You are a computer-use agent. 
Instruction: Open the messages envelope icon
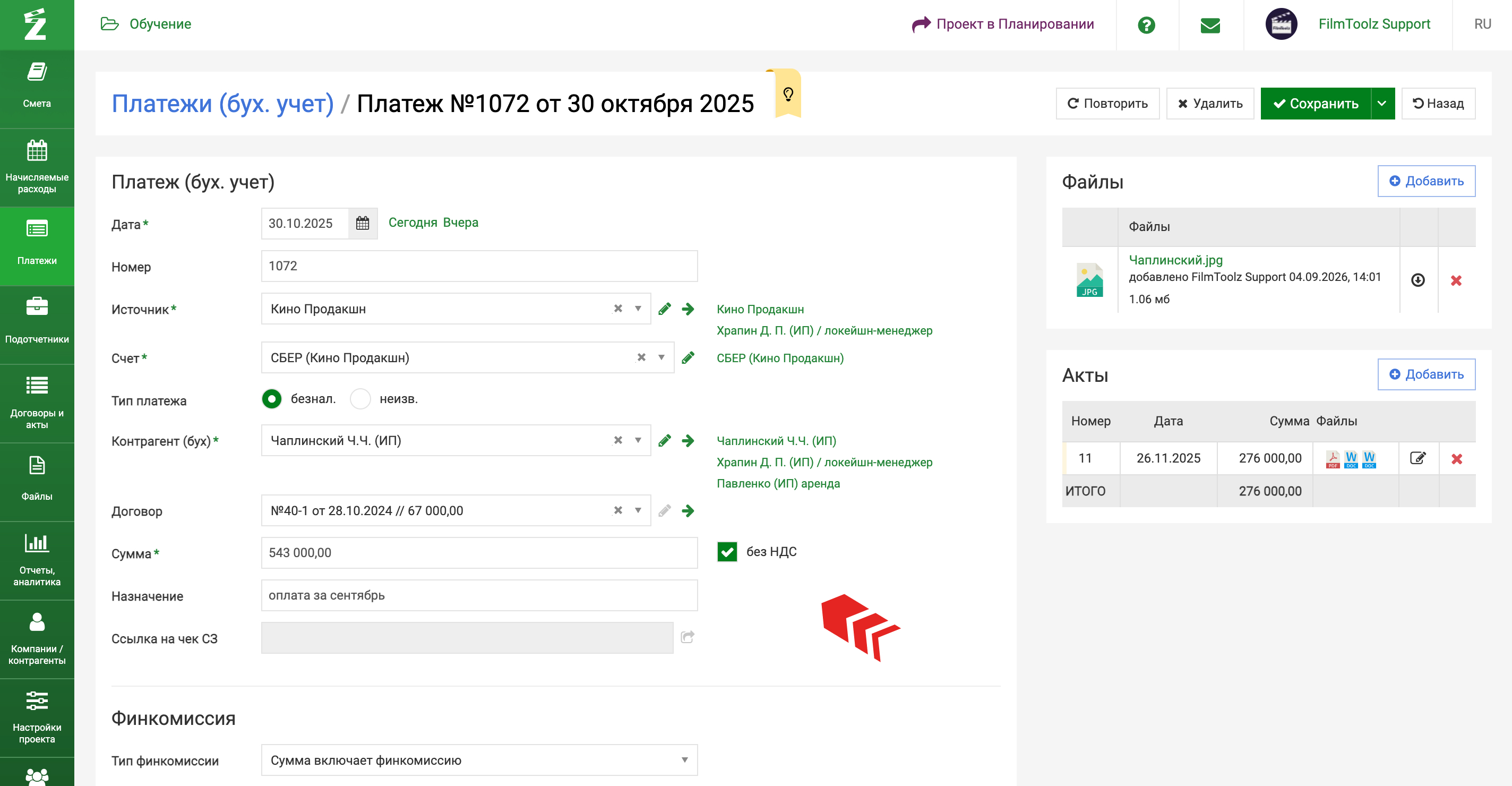[x=1210, y=24]
